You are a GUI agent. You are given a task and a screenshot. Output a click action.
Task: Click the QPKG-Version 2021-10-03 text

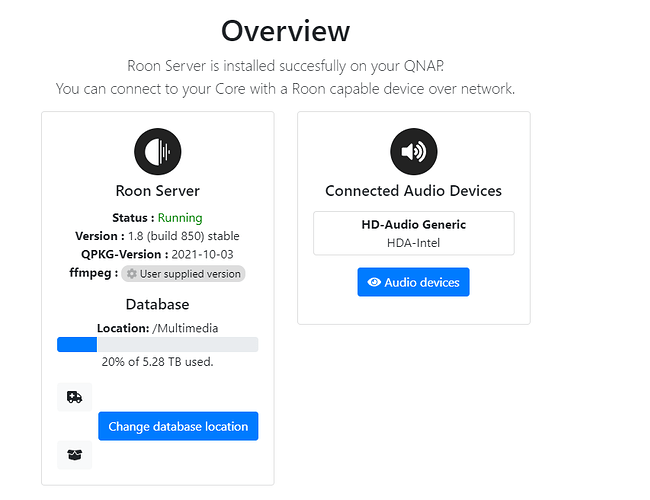157,254
